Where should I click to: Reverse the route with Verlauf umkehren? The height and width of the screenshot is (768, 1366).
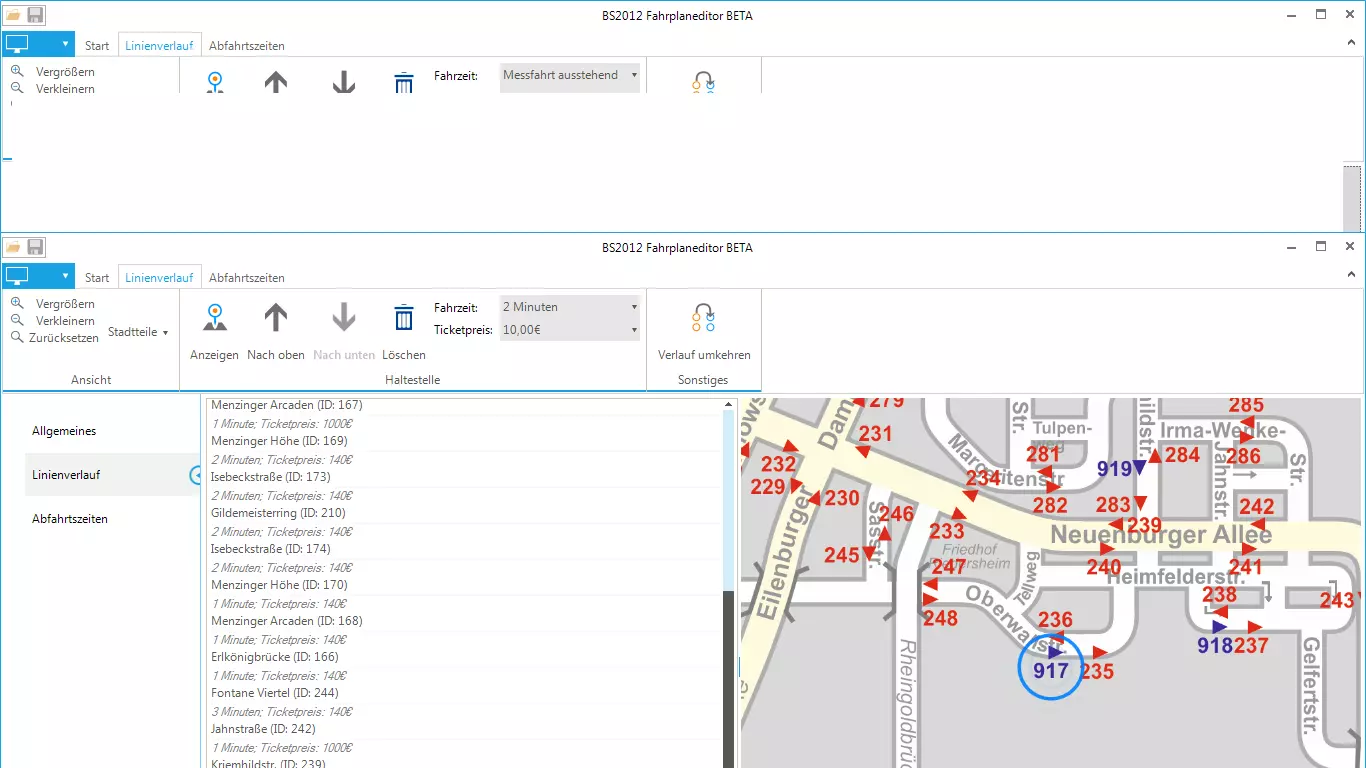click(x=703, y=318)
